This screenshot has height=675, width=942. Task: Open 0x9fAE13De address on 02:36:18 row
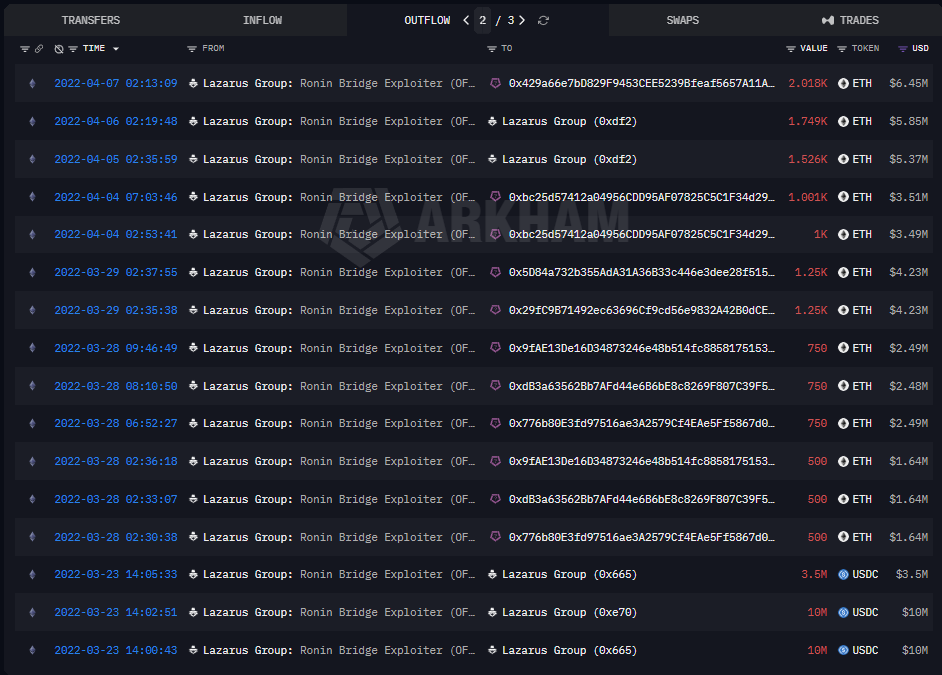(642, 461)
